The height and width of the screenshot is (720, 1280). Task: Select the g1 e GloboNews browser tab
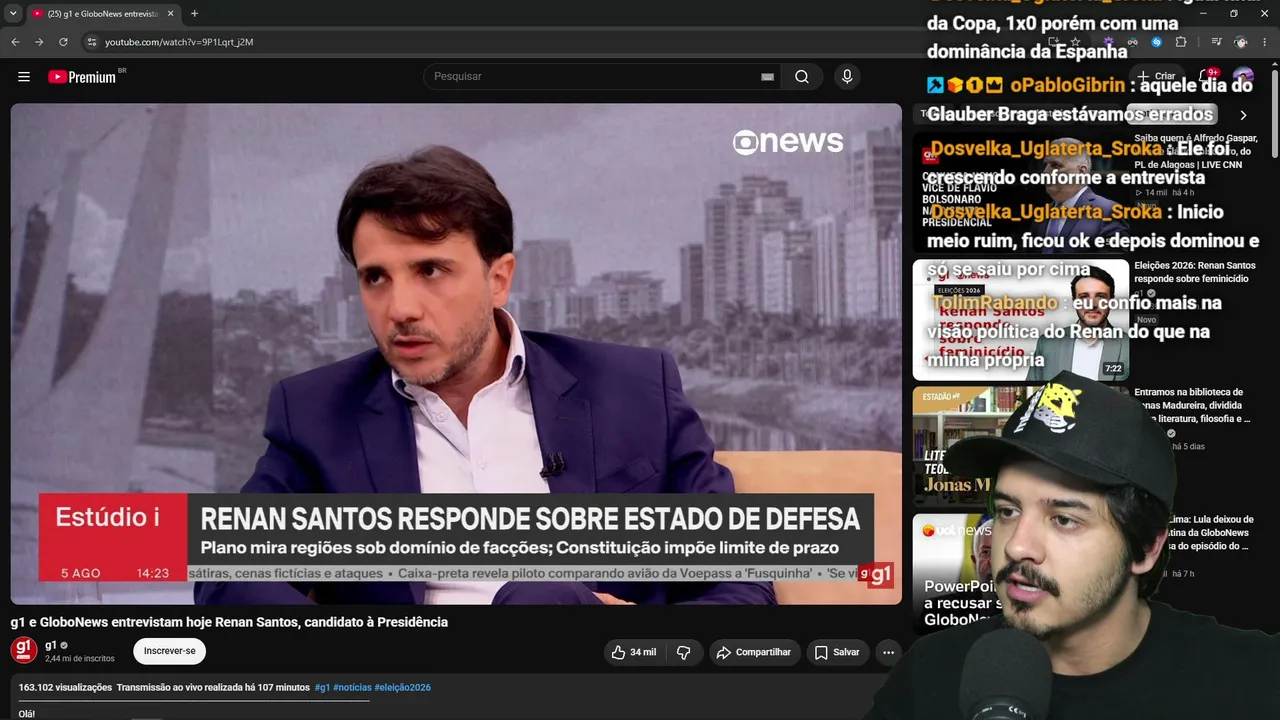pos(103,14)
